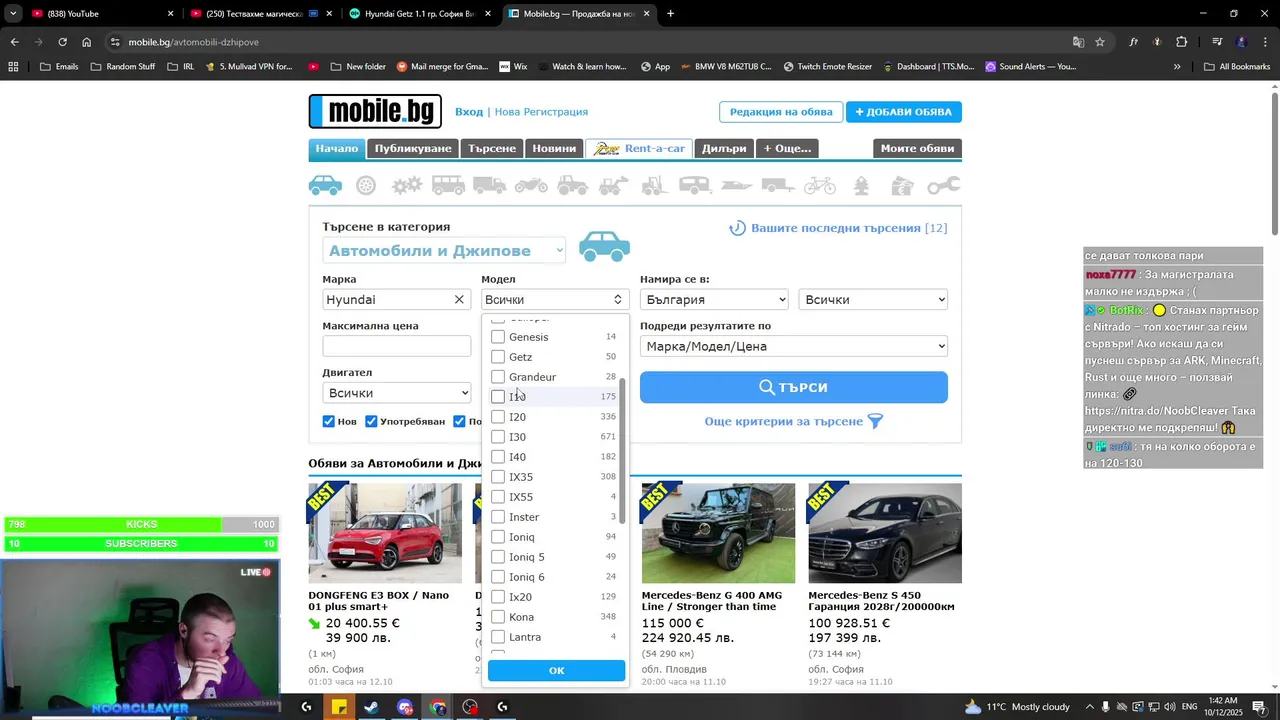Check the I30 model checkbox
Screen dimensions: 1280x720
pos(498,437)
